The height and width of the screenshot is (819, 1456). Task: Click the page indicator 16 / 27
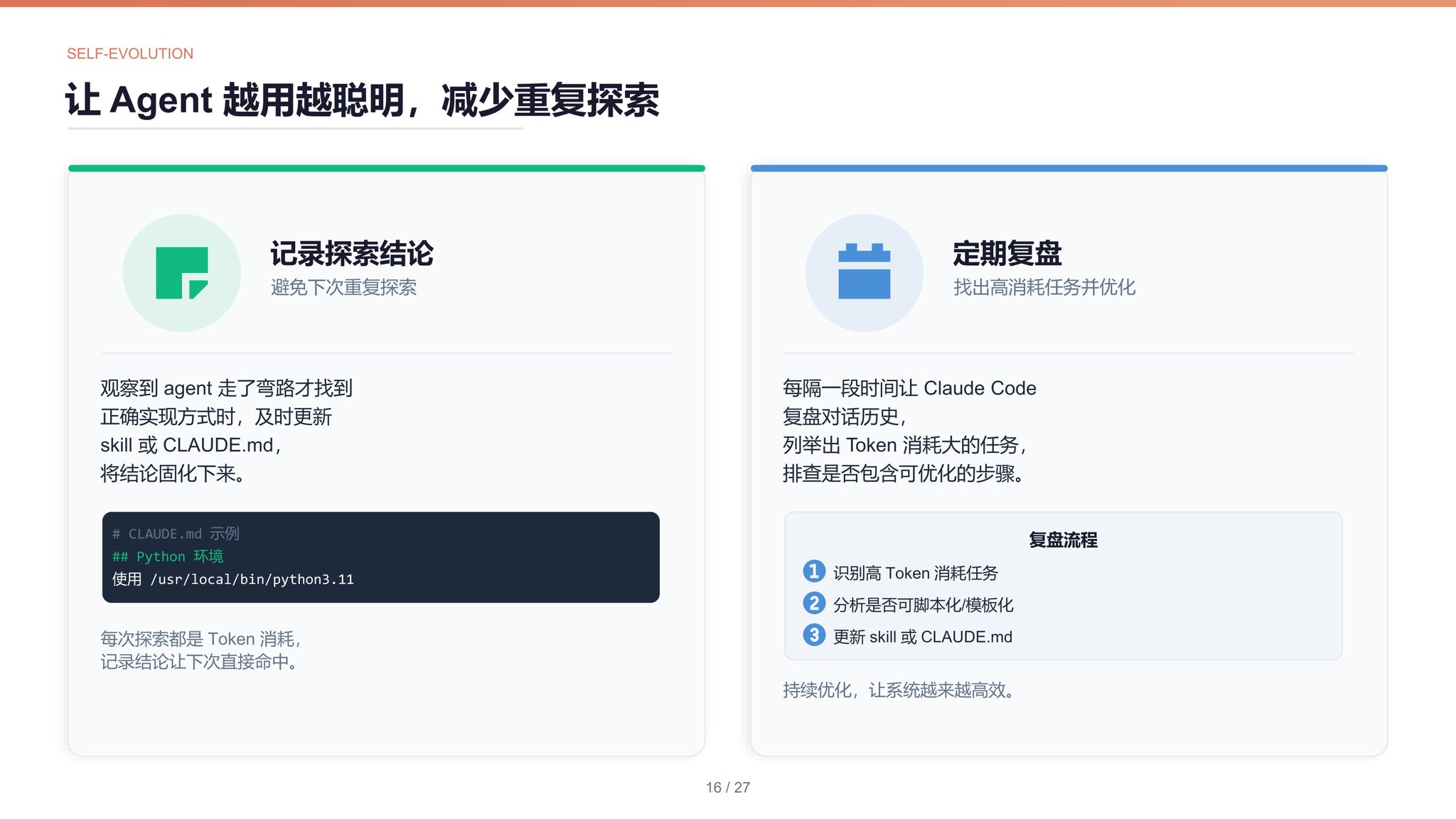[x=728, y=788]
